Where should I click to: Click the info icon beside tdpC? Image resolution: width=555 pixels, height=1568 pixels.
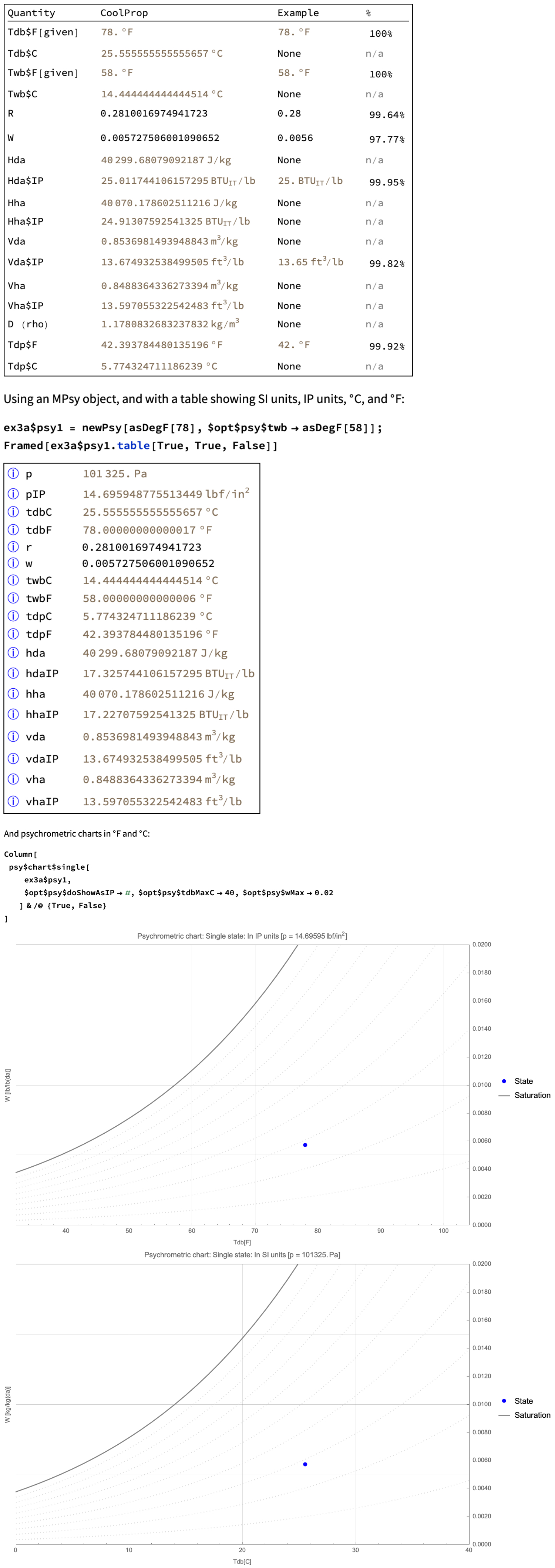point(13,615)
